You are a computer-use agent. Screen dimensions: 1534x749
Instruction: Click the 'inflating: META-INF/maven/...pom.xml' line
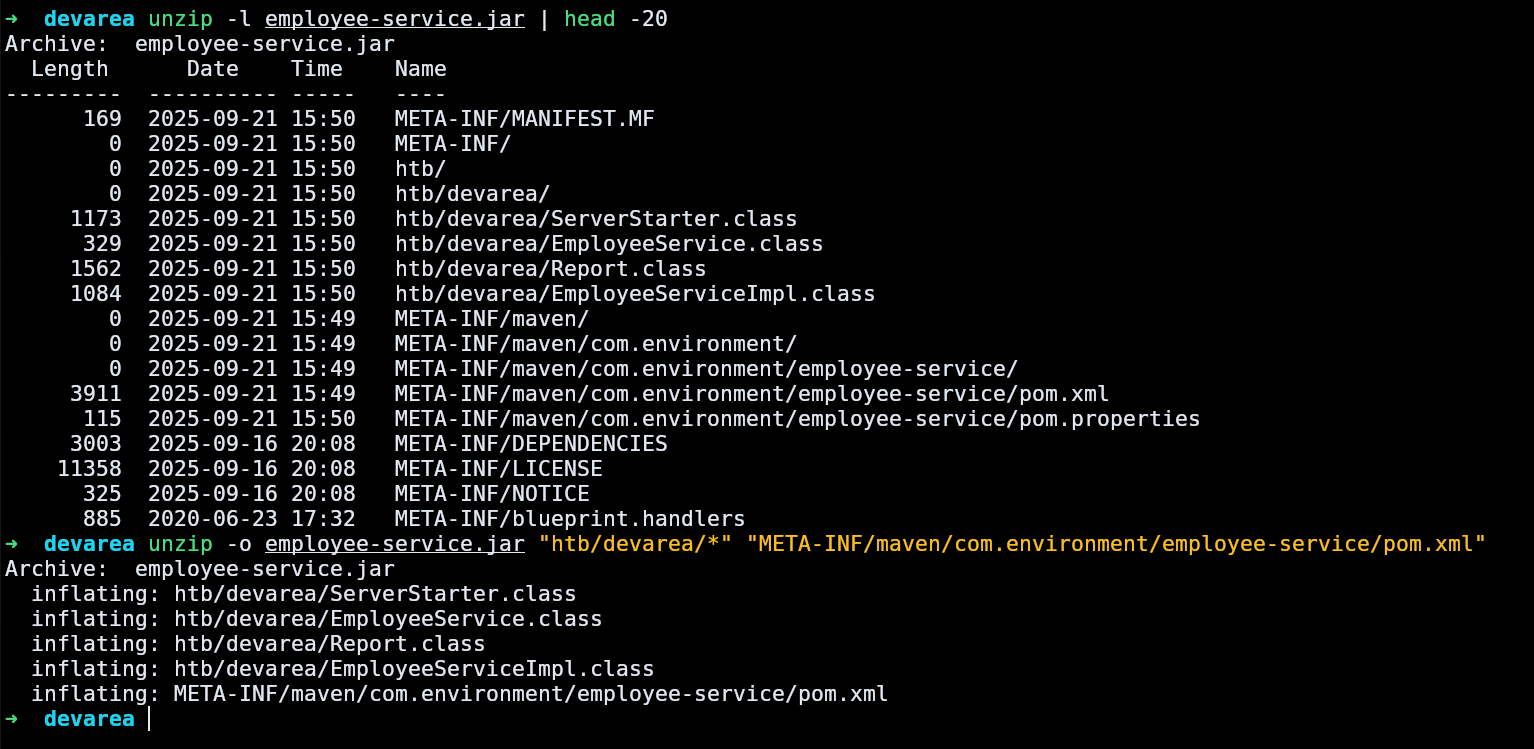(460, 694)
